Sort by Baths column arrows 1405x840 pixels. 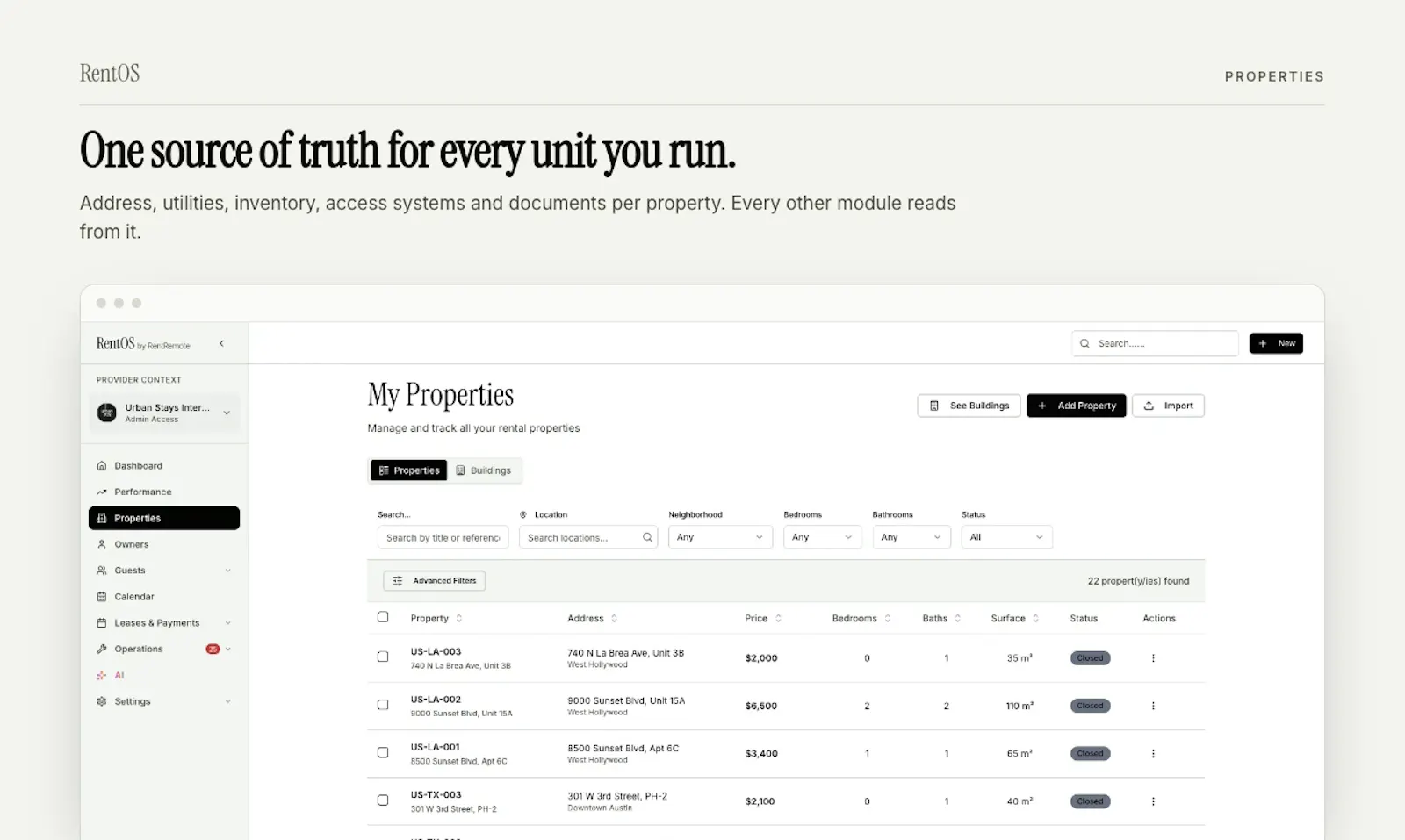[x=957, y=619]
